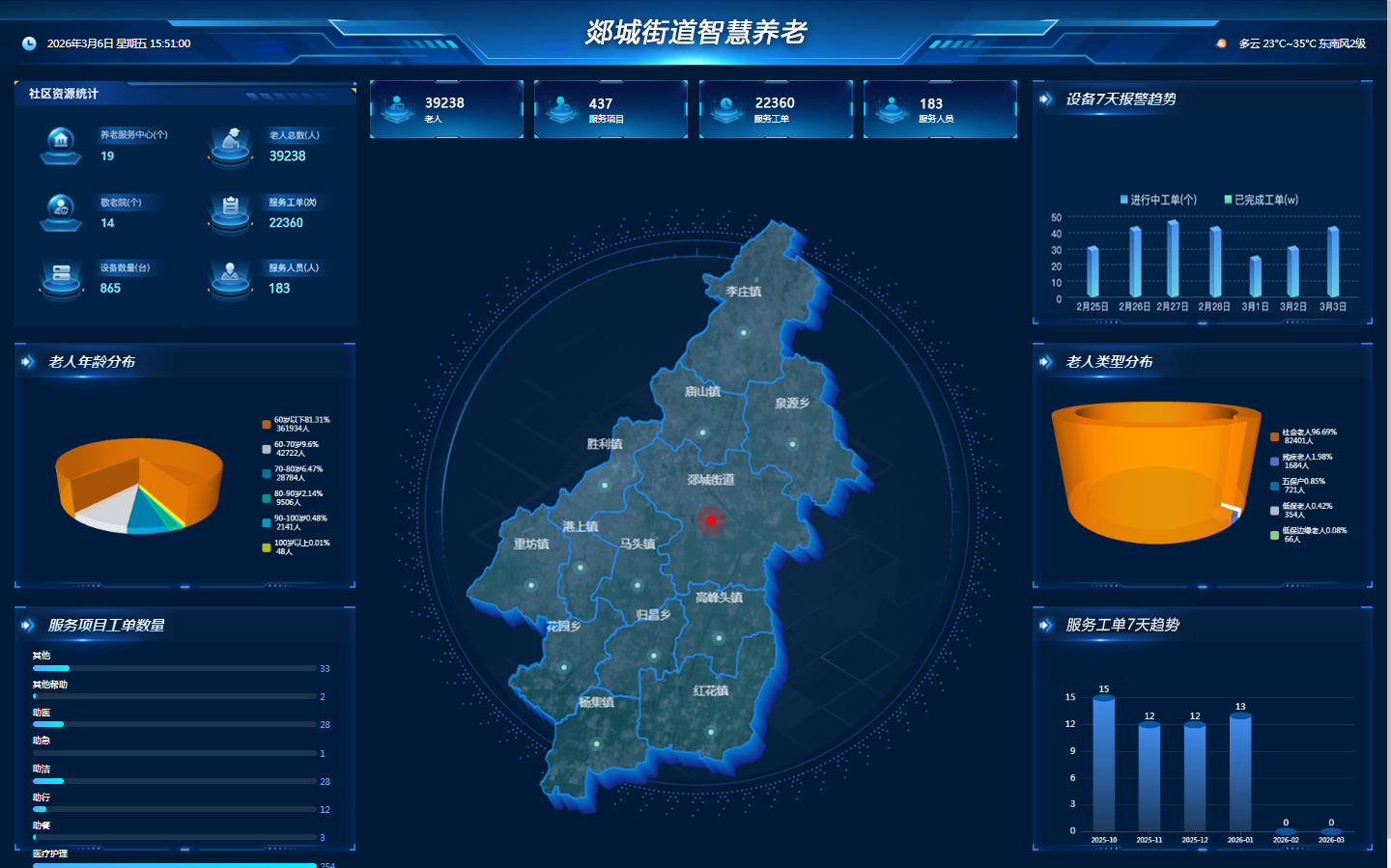Click the clock icon beside the date
Viewport: 1391px width, 868px height.
(x=29, y=43)
